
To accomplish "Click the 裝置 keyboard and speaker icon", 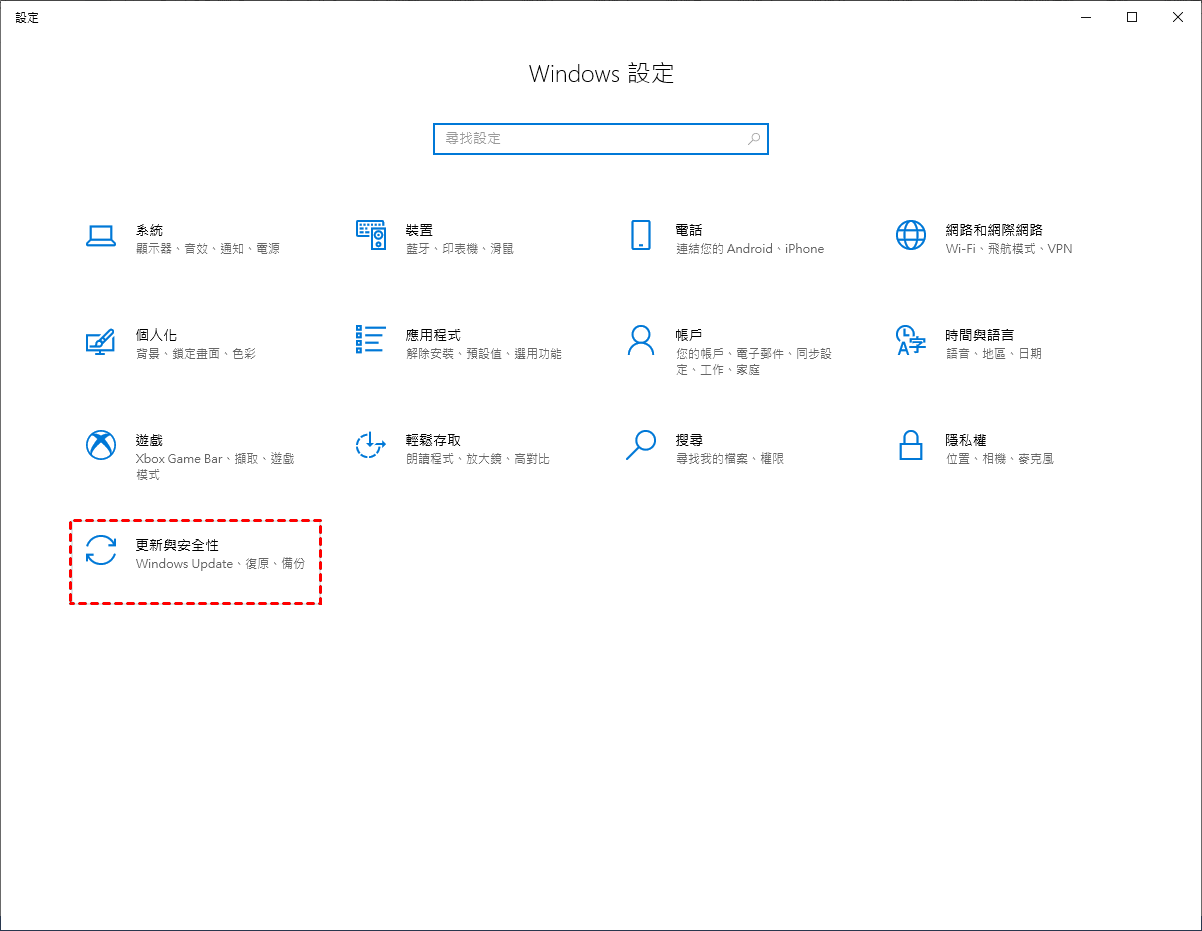I will (371, 235).
